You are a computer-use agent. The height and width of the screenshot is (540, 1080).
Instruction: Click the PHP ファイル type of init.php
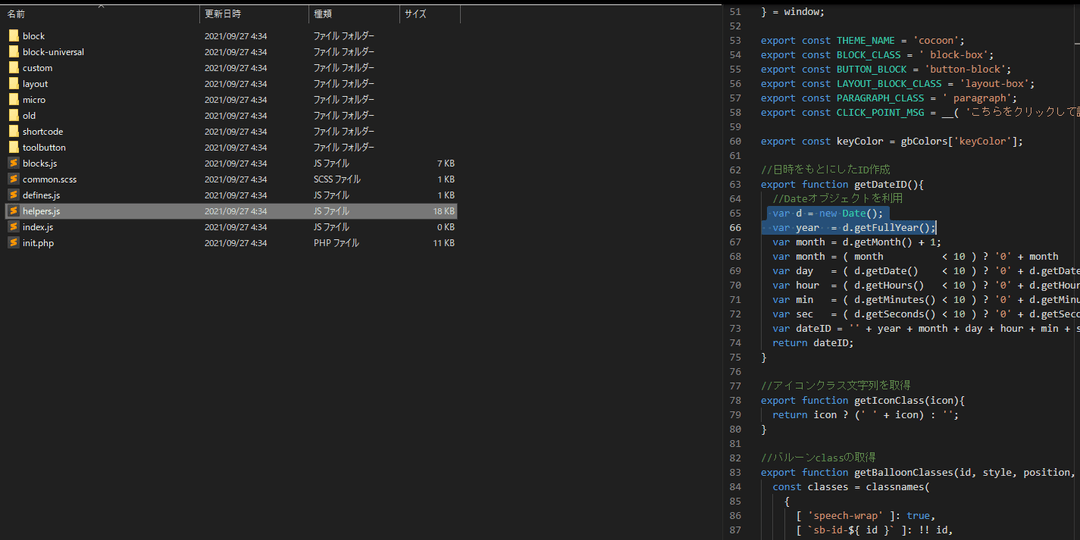pyautogui.click(x=336, y=242)
